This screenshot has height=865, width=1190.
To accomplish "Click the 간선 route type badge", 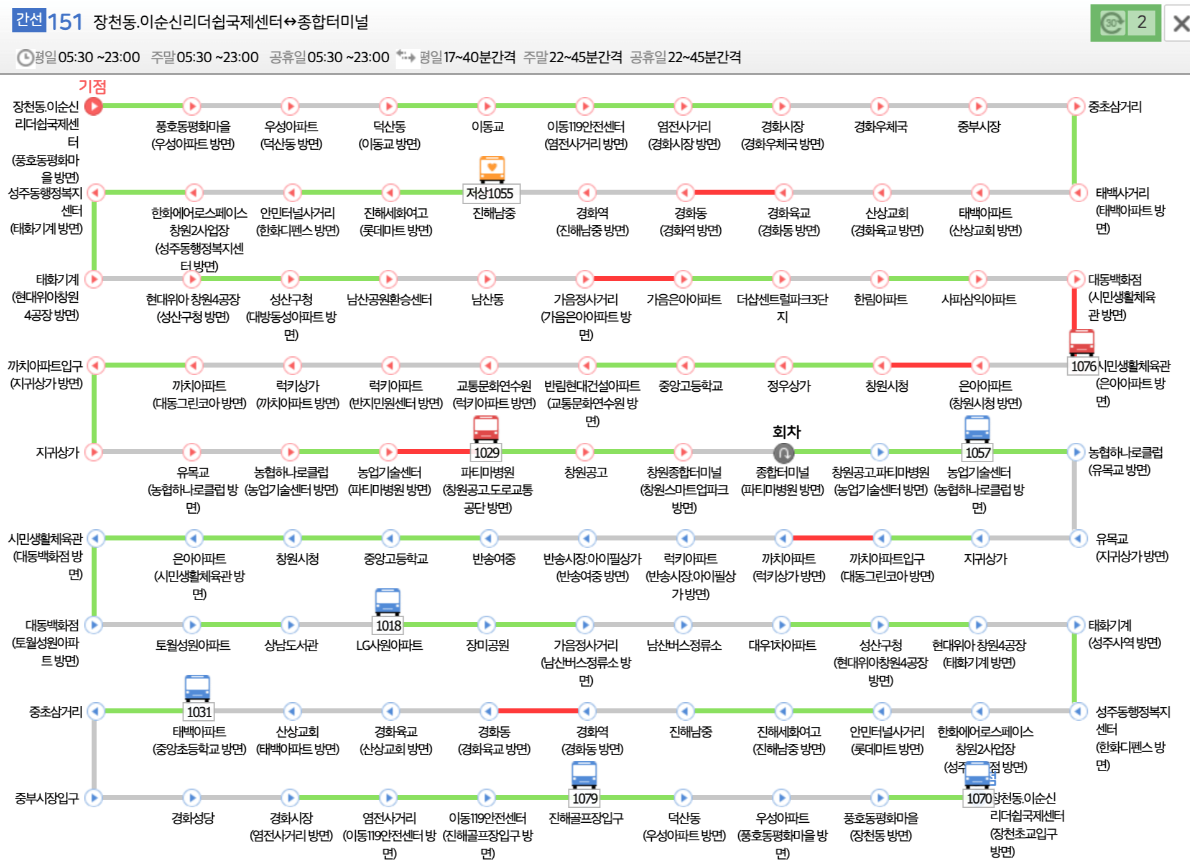I will tap(29, 20).
